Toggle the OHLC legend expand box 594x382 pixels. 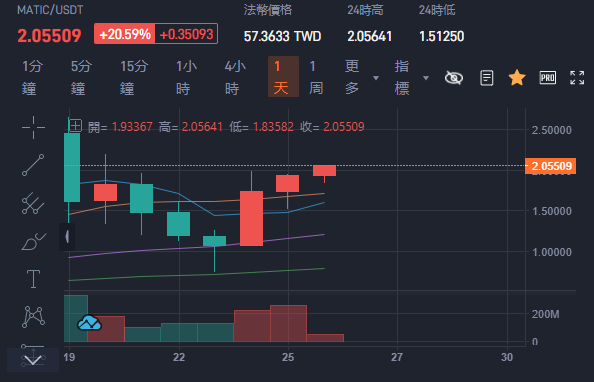[76, 125]
